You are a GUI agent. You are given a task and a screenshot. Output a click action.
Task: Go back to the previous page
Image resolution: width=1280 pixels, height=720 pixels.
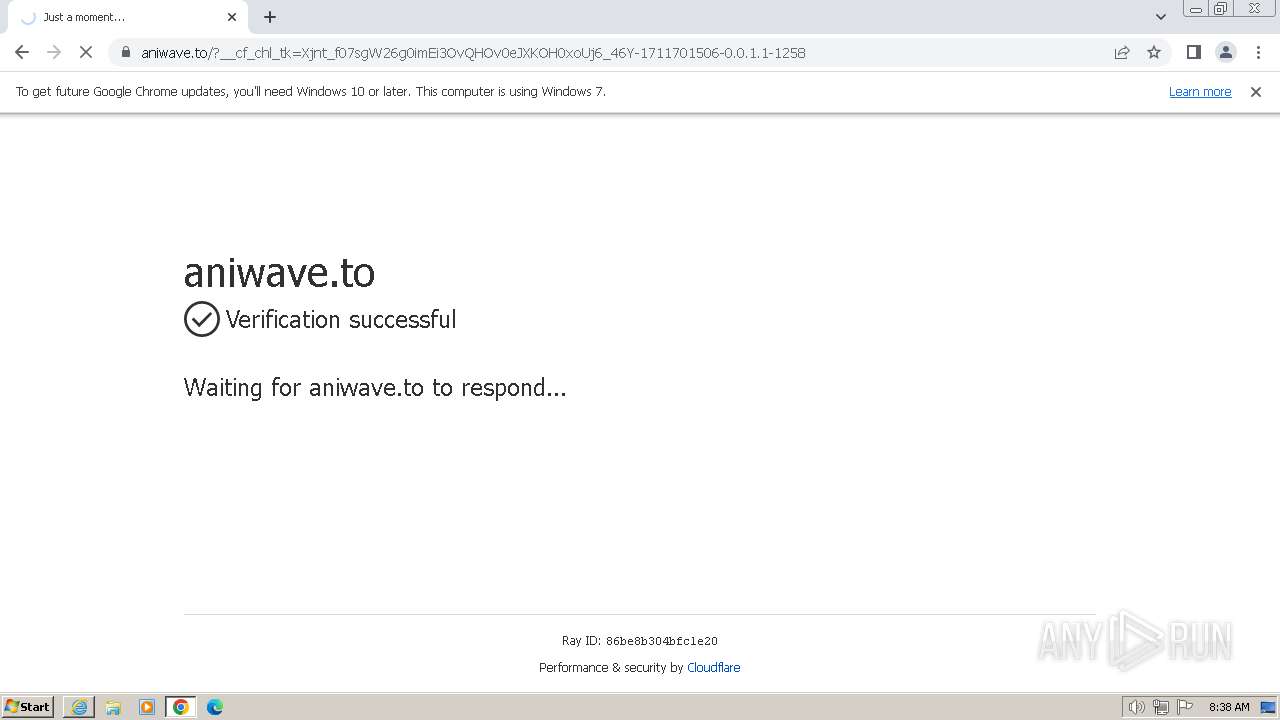pyautogui.click(x=22, y=52)
